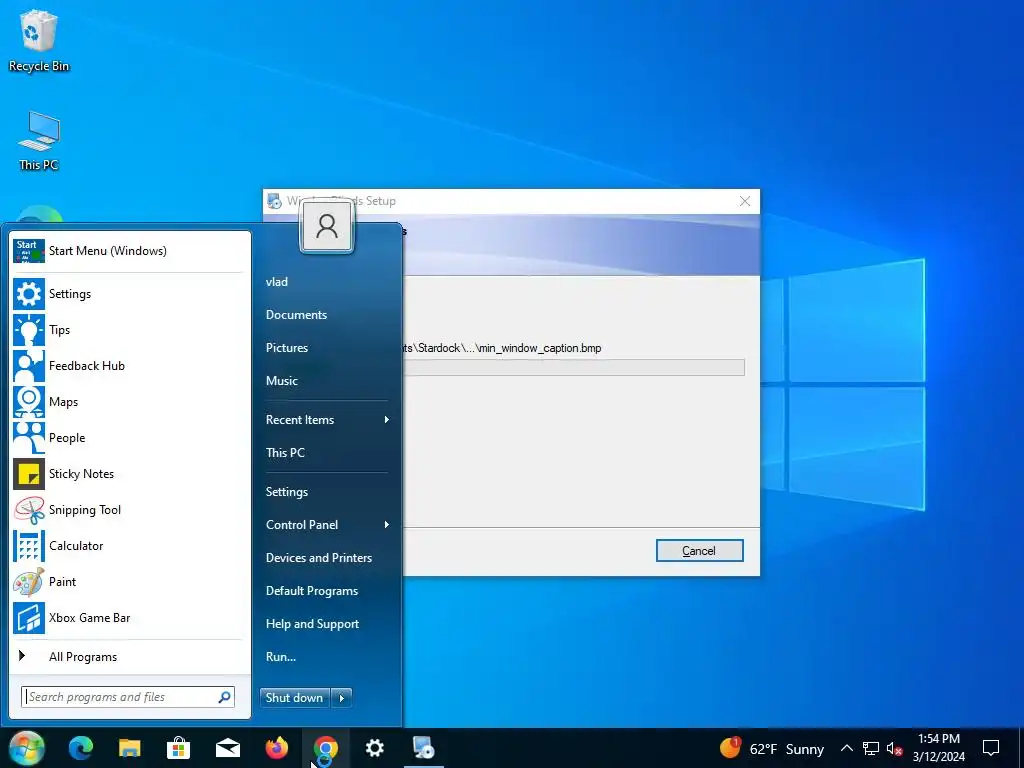The height and width of the screenshot is (768, 1024).
Task: Show hidden system tray icons
Action: (x=846, y=748)
